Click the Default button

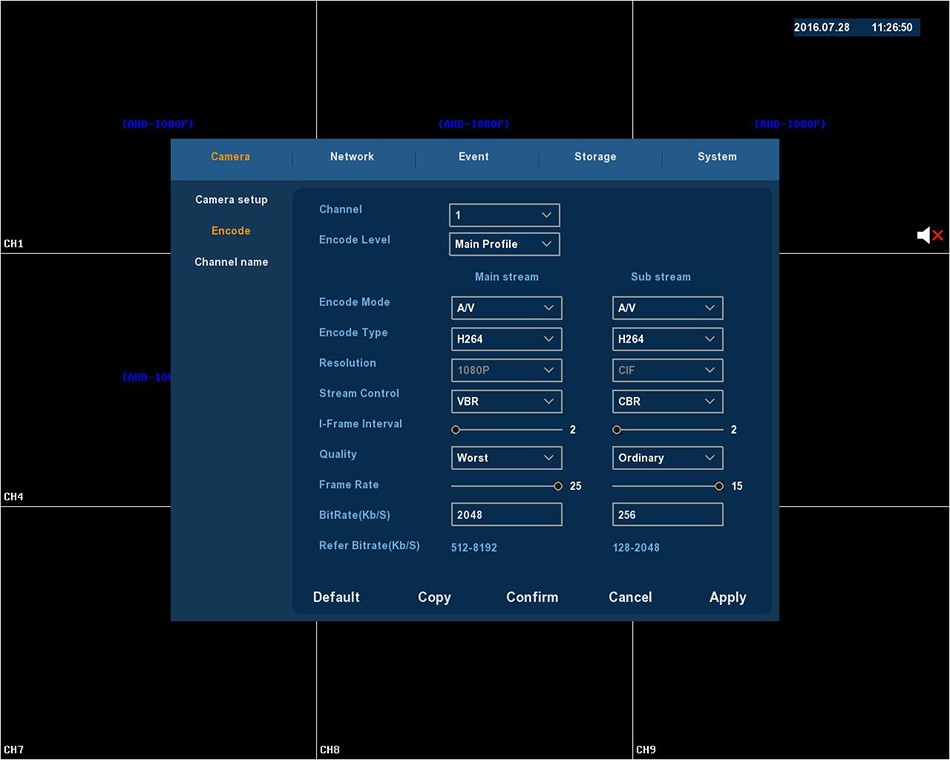pyautogui.click(x=336, y=597)
